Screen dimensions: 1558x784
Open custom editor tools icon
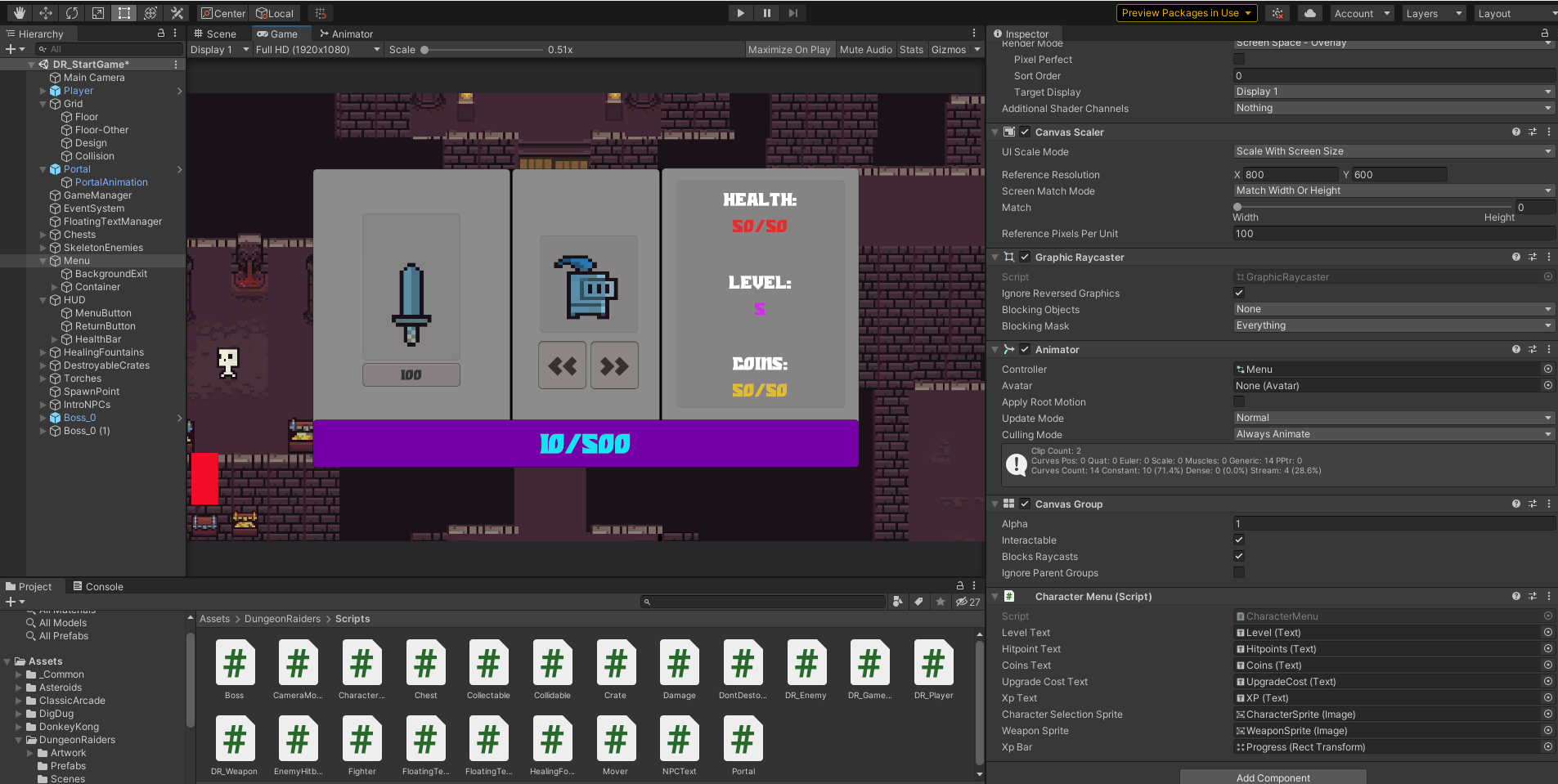coord(177,13)
